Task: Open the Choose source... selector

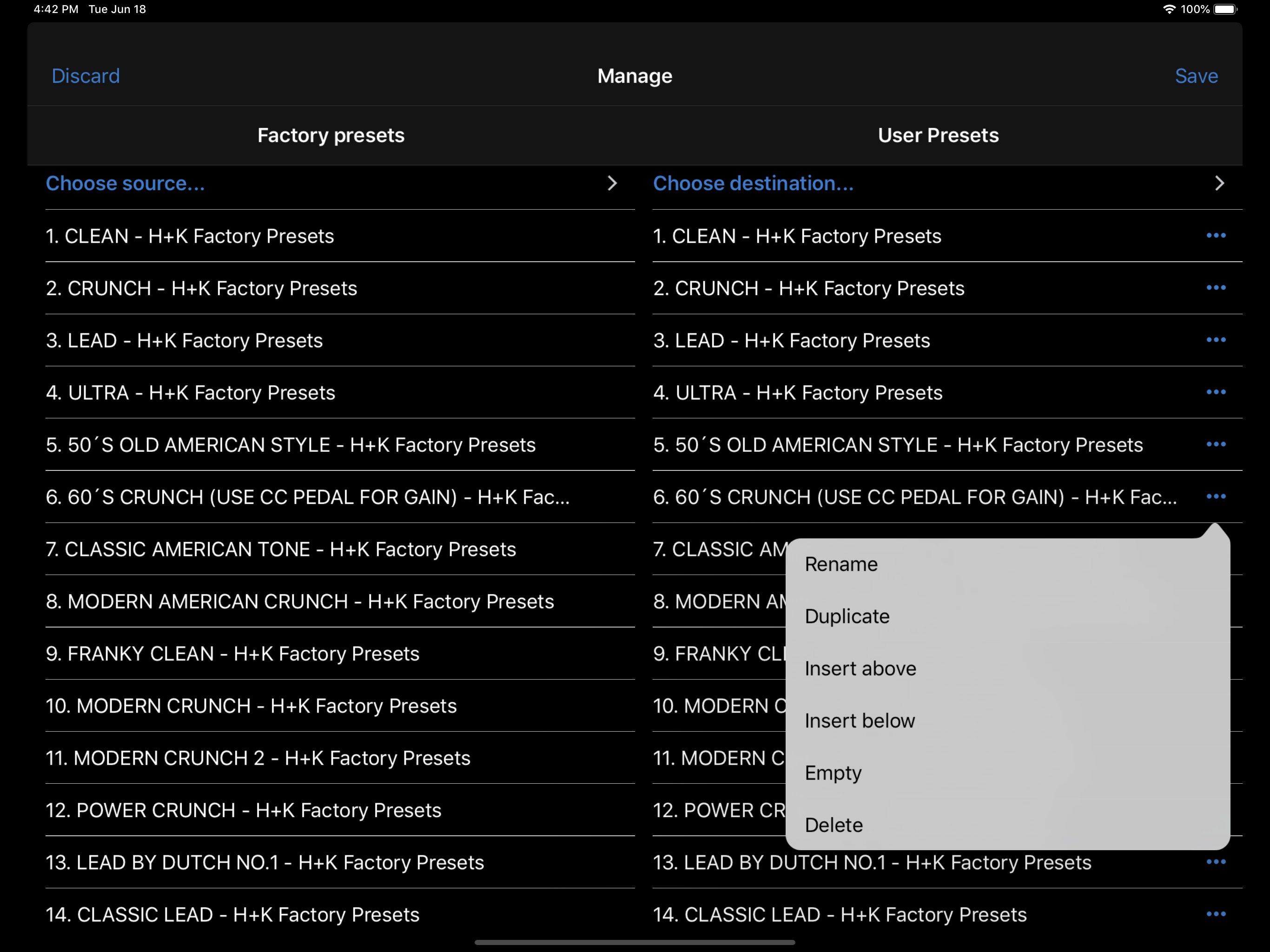Action: (x=340, y=184)
